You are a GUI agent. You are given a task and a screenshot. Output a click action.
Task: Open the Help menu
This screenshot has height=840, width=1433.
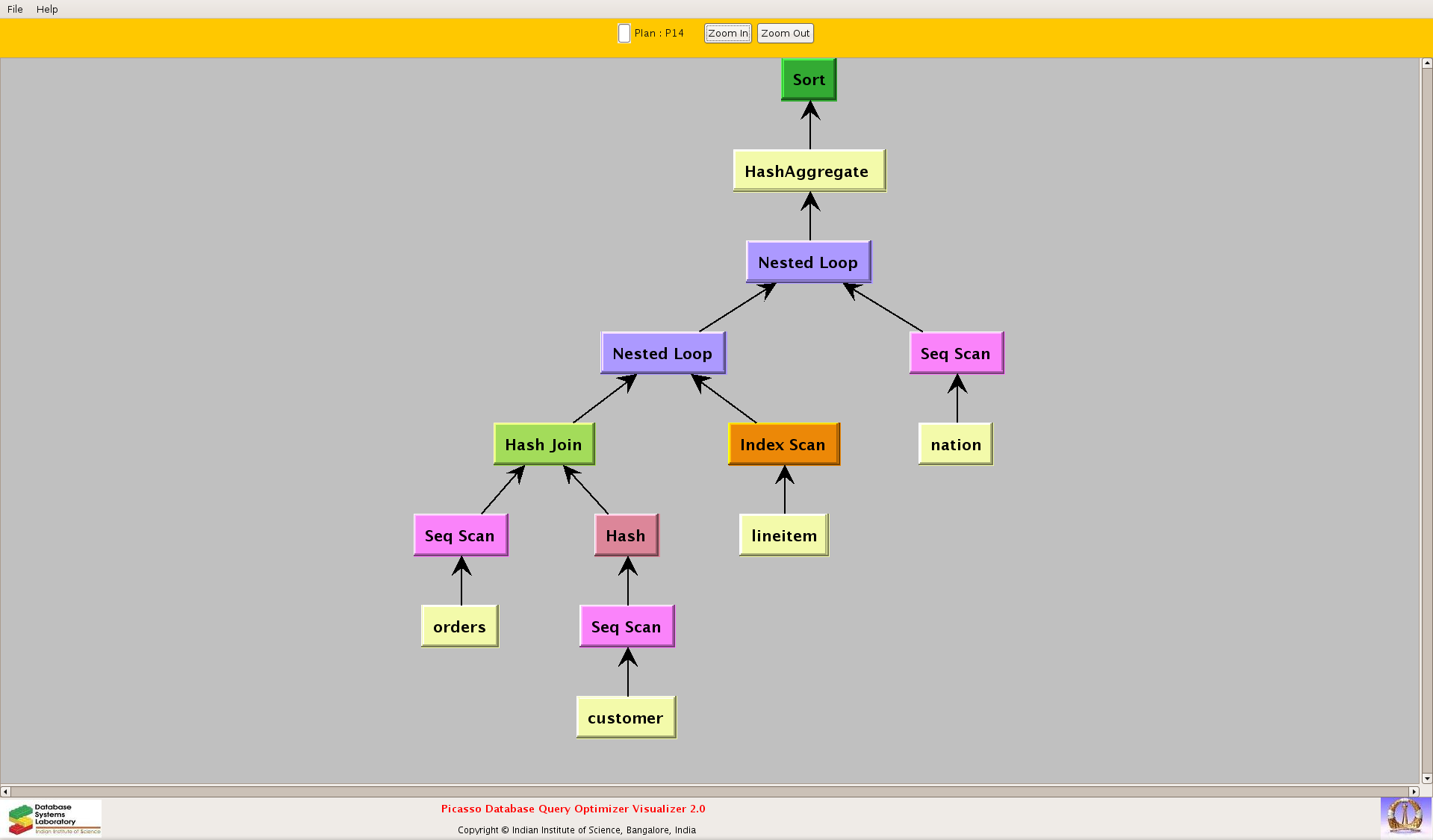[47, 9]
